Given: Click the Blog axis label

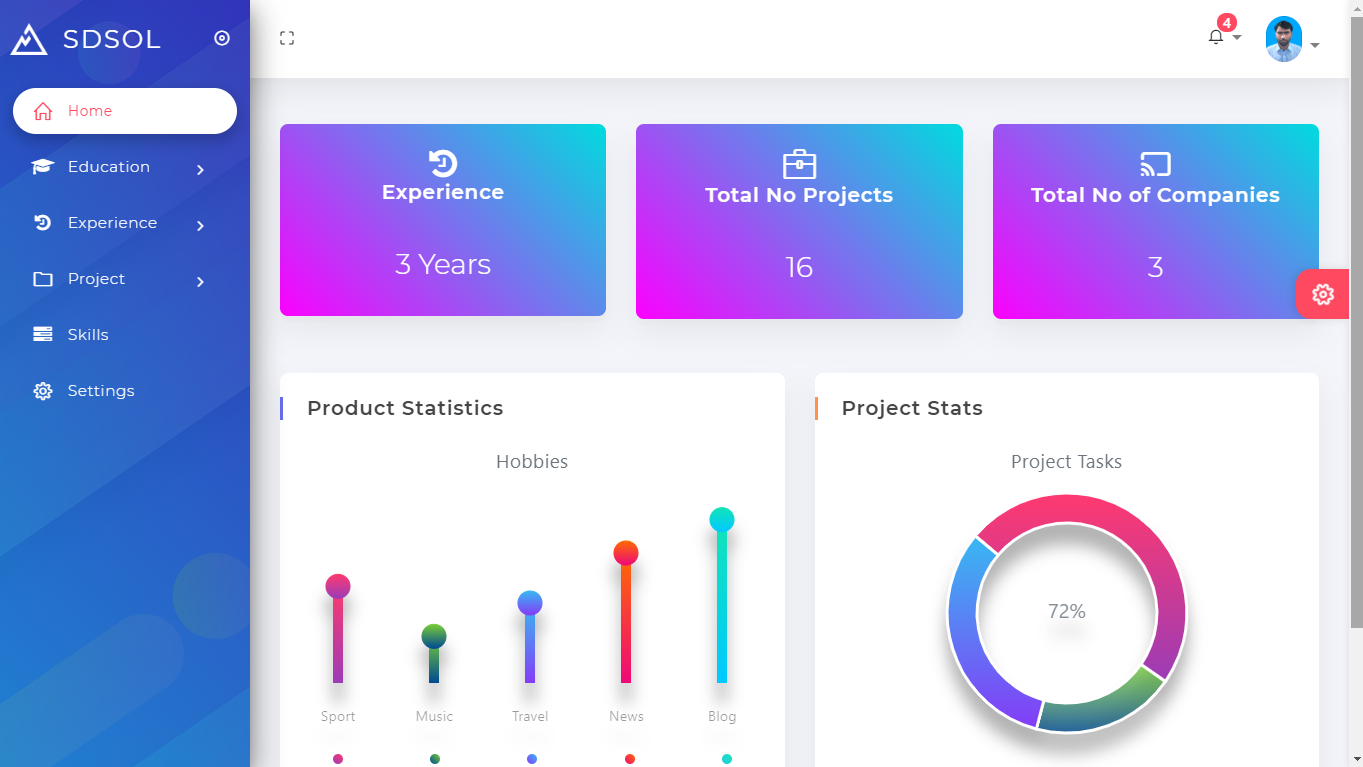Looking at the screenshot, I should pos(722,716).
